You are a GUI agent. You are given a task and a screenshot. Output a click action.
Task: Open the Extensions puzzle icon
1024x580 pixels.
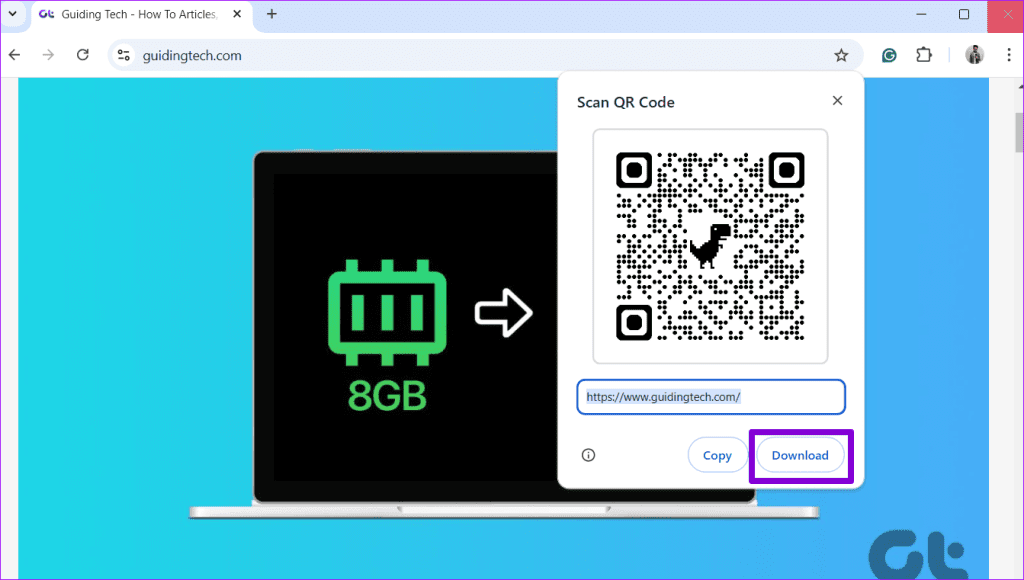coord(923,56)
